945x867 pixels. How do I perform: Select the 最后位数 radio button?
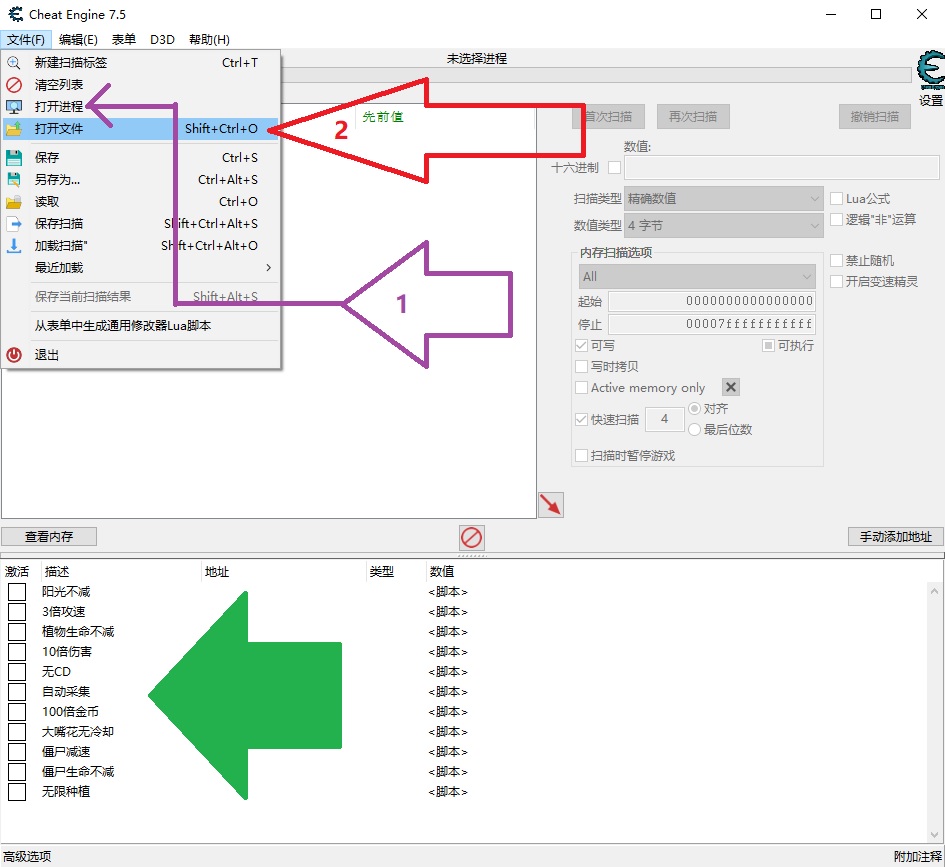(x=695, y=429)
